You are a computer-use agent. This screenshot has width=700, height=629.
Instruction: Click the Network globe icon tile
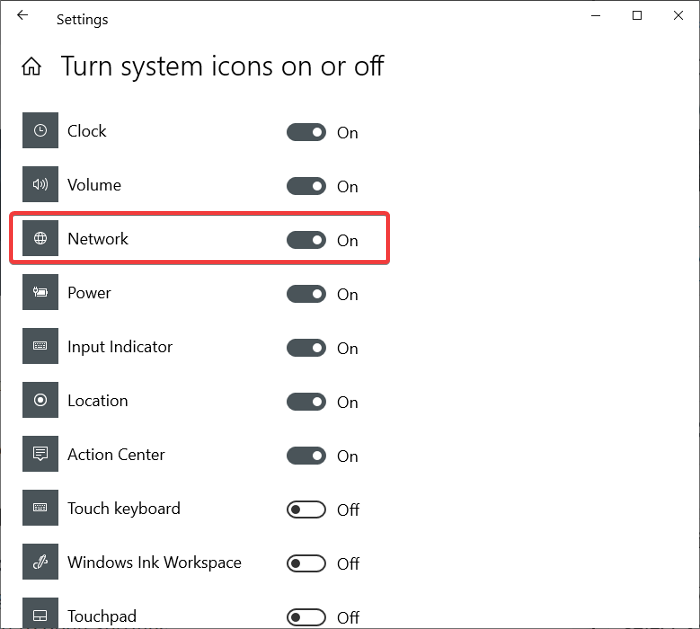coord(40,239)
